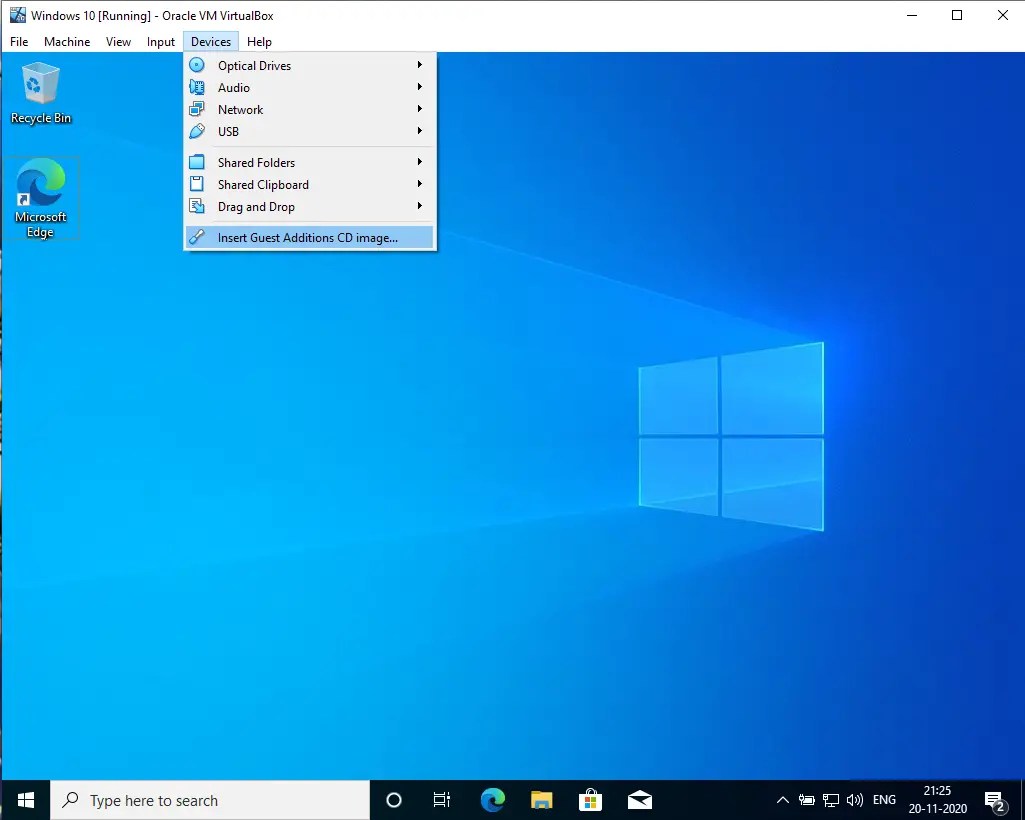Click the Shared Clipboard icon

[197, 184]
